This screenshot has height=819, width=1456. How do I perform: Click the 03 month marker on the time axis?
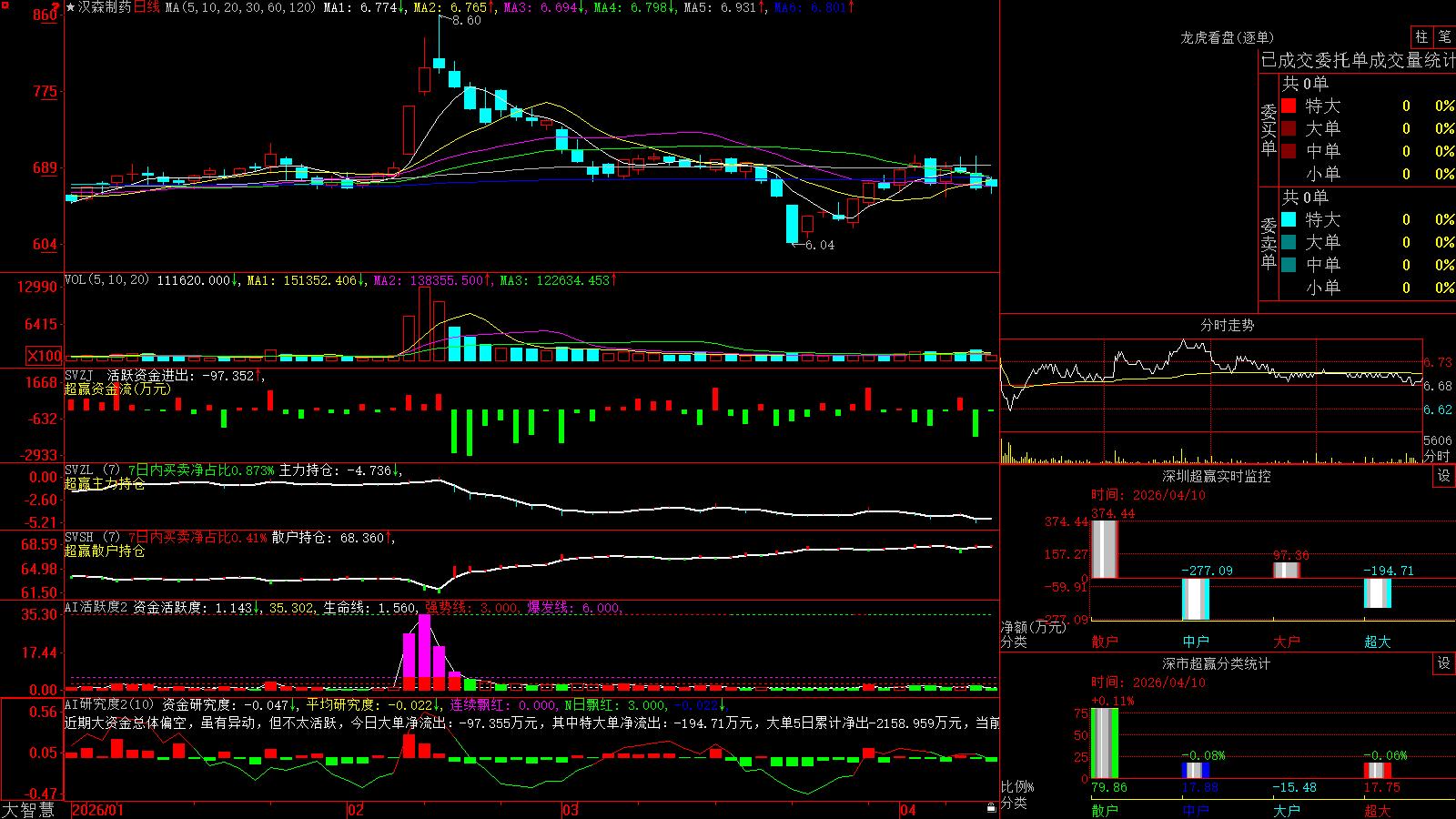[x=571, y=810]
